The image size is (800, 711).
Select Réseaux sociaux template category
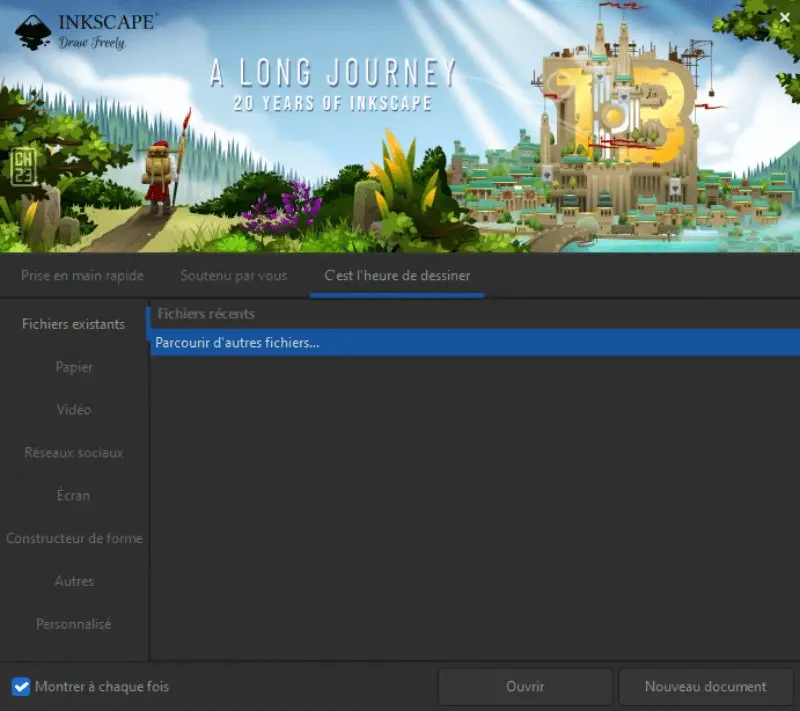(x=73, y=453)
